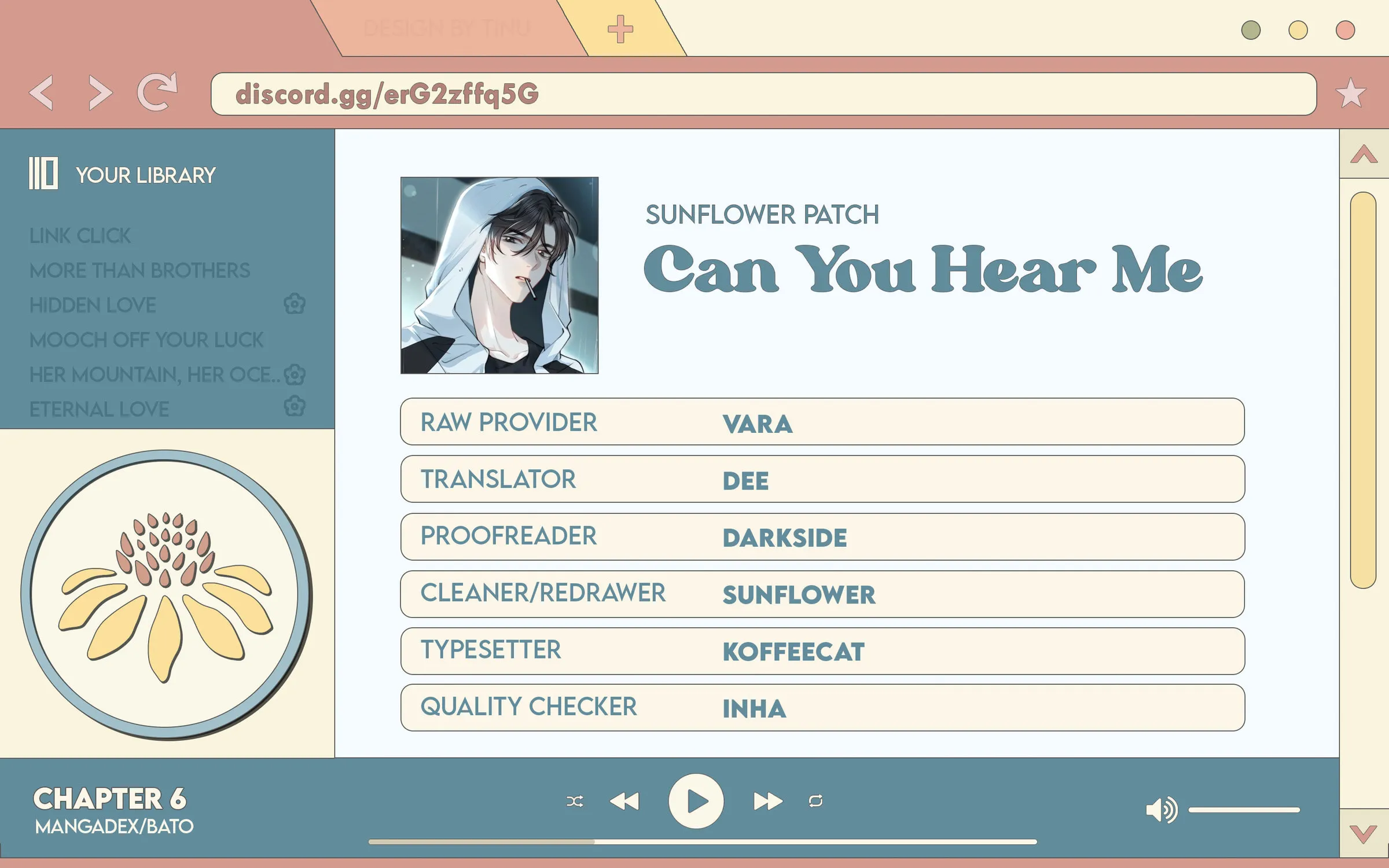Toggle repeat in the player bar
This screenshot has width=1389, height=868.
pyautogui.click(x=815, y=801)
